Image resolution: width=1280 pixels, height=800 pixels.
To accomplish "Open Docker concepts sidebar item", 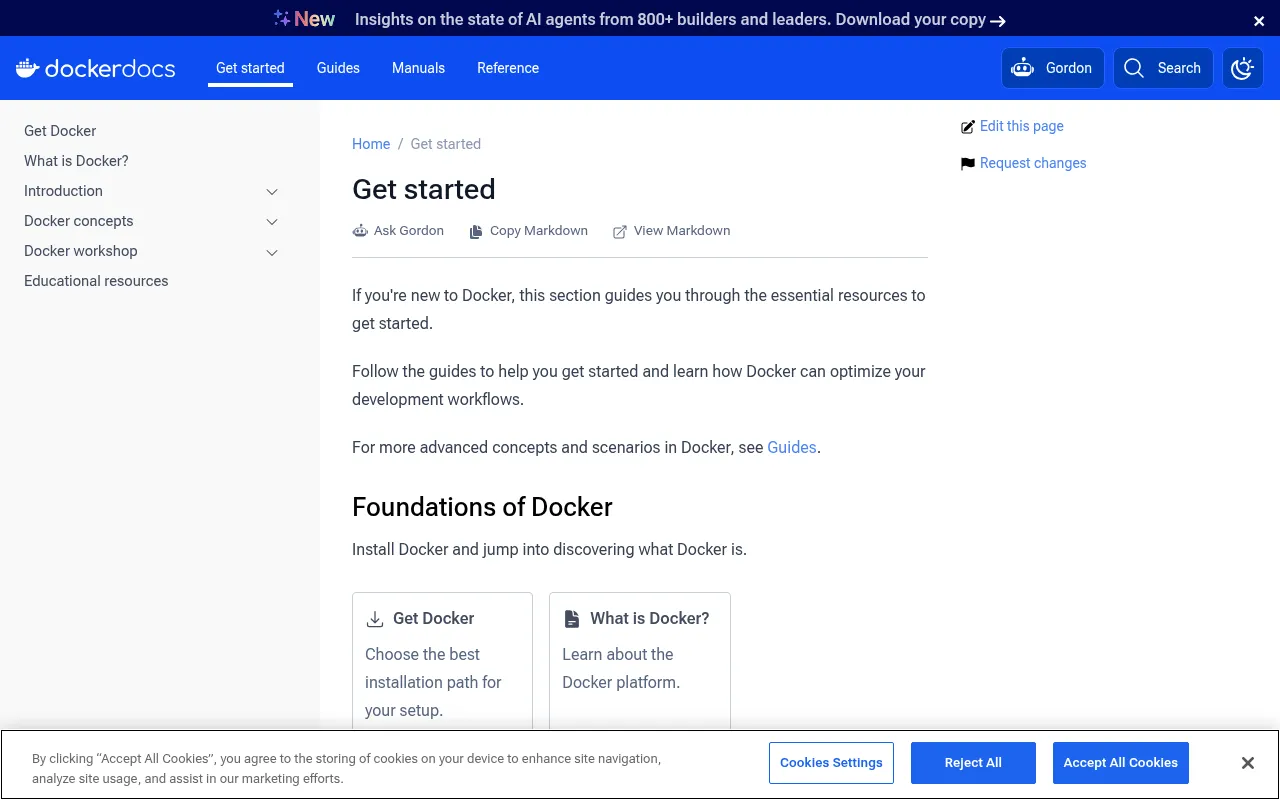I will pos(78,221).
